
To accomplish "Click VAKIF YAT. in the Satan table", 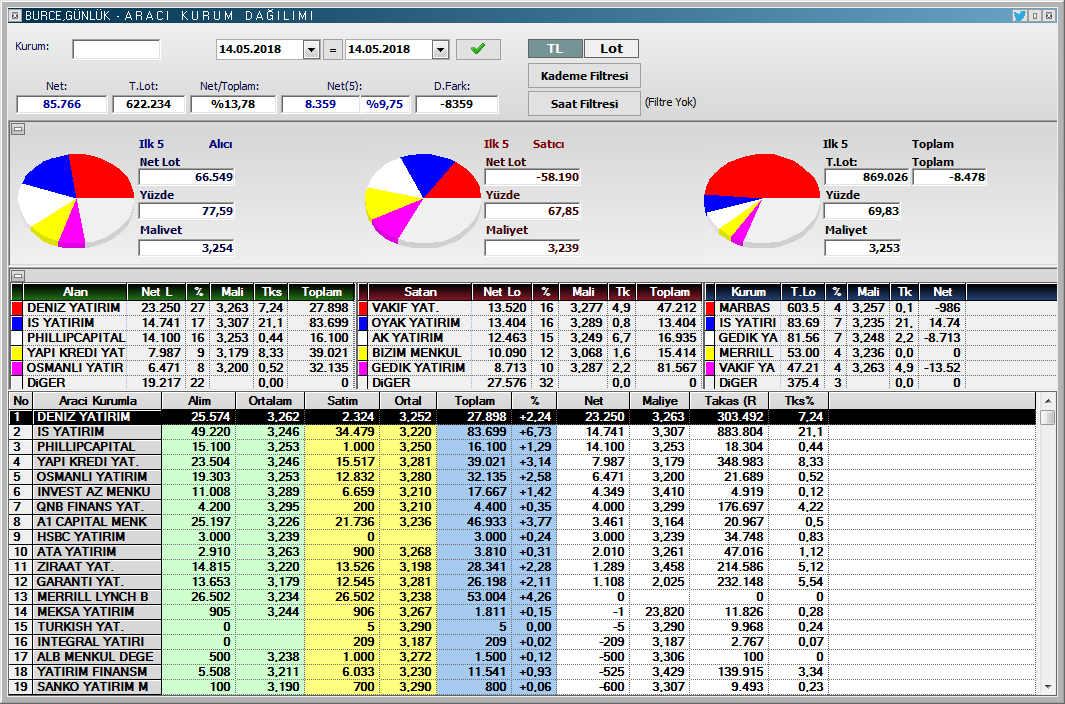I will [x=405, y=308].
